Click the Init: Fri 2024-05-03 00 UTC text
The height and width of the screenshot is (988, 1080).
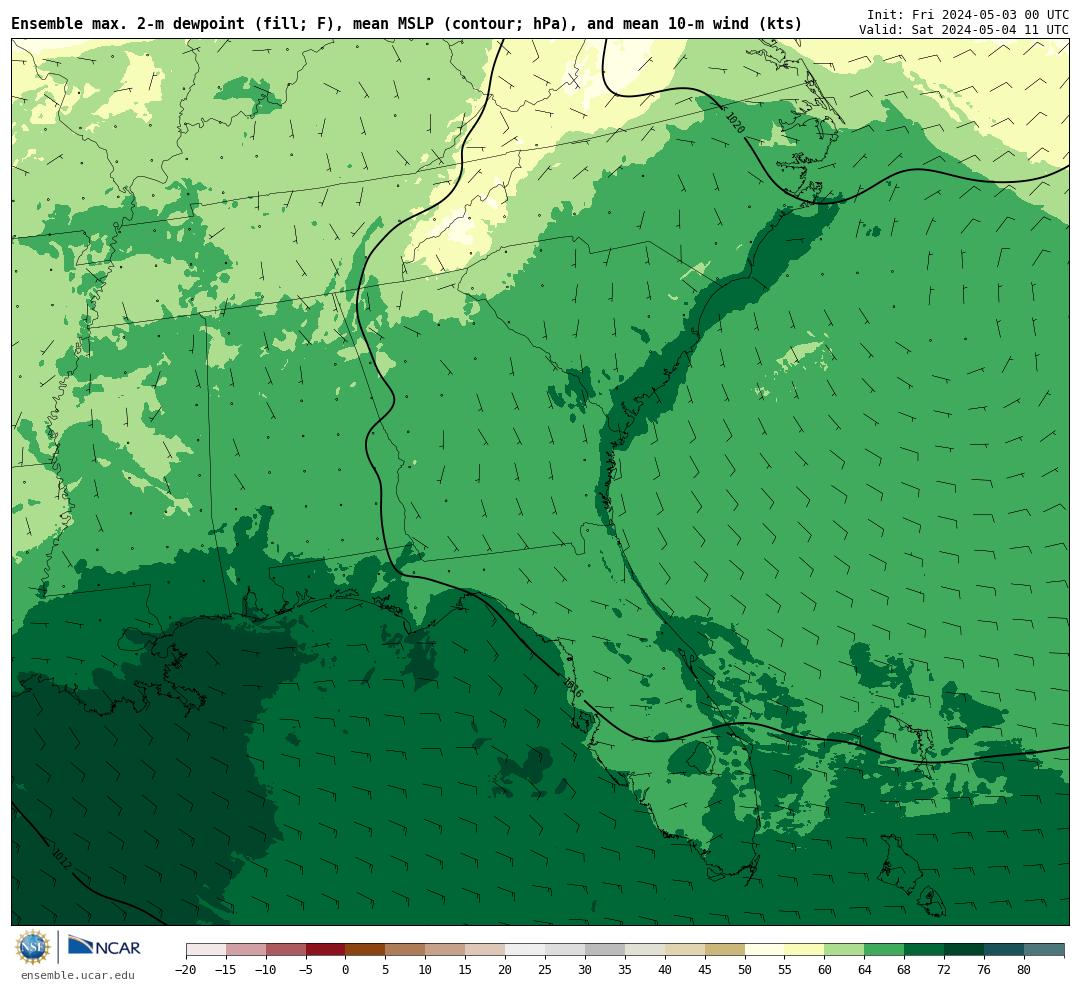(968, 14)
